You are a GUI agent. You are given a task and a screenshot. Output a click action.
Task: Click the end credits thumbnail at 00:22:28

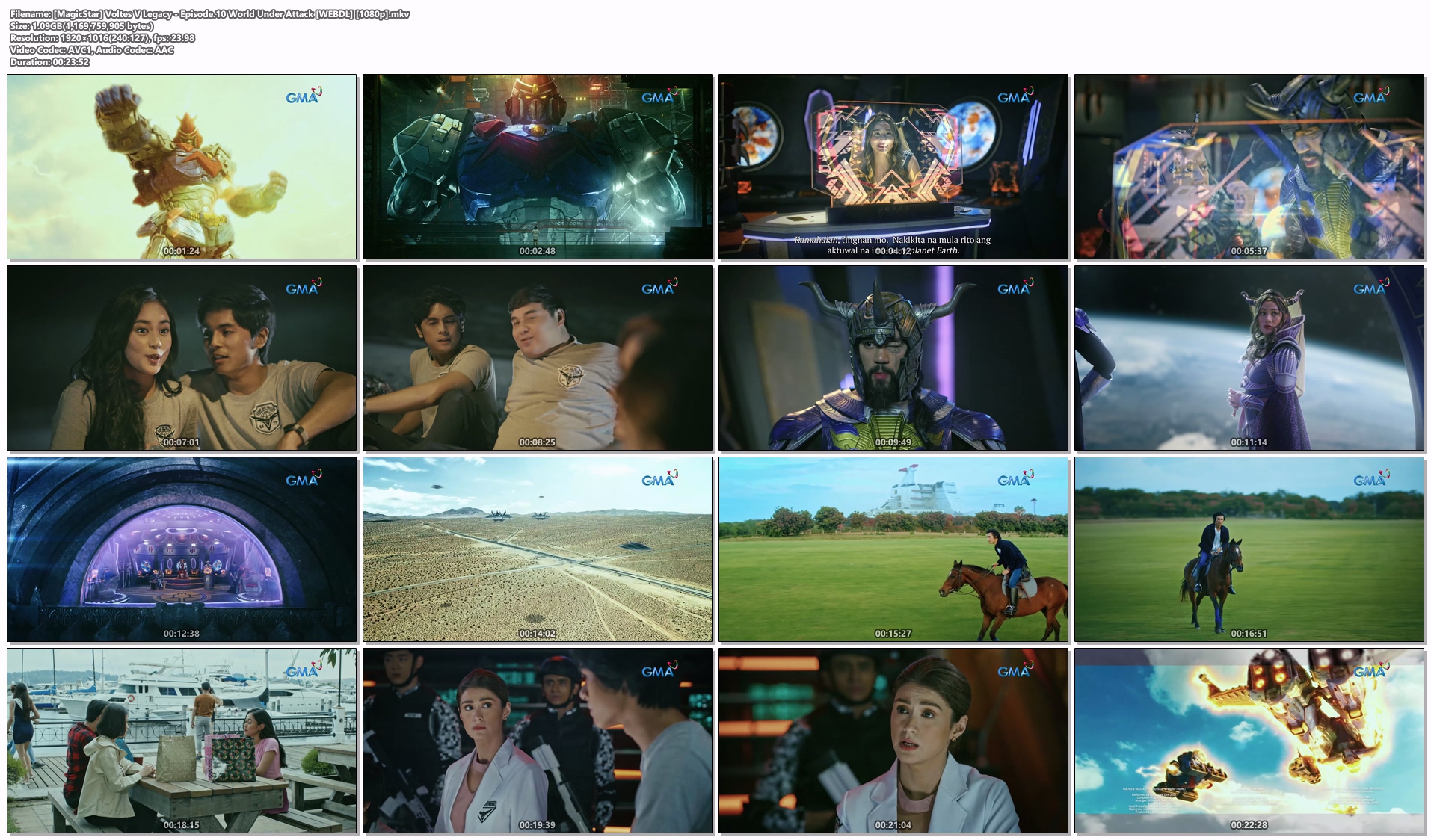click(1249, 741)
